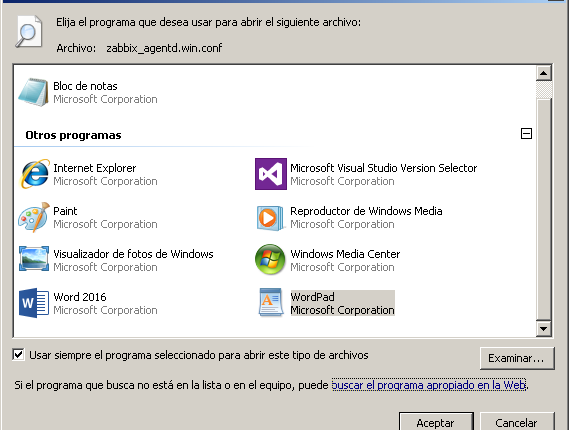569x430 pixels.
Task: Select the 'Paint' text label
Action: click(x=65, y=211)
